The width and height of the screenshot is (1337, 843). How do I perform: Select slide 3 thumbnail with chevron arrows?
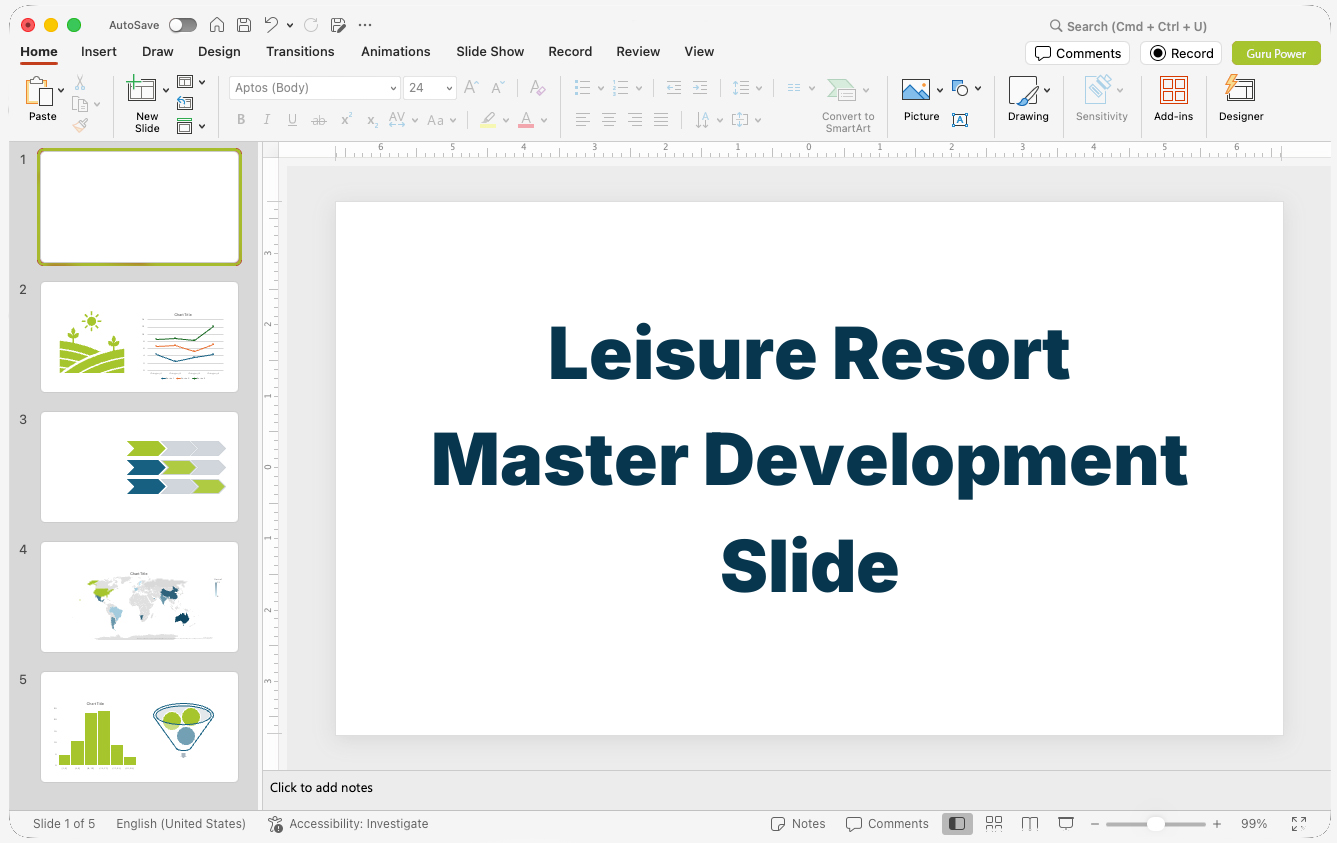140,467
